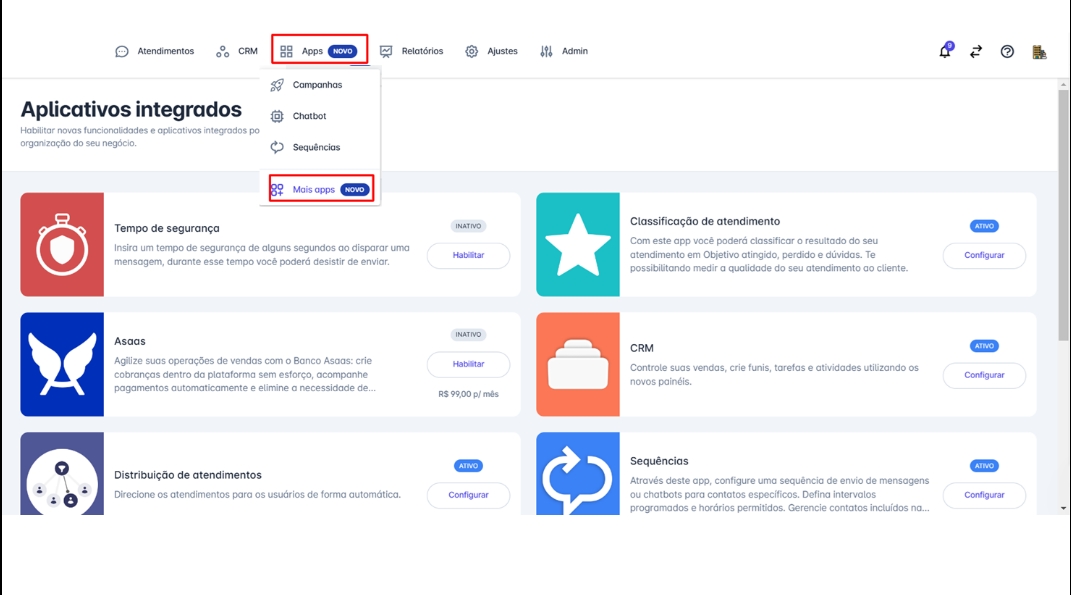Click the company building profile icon

[x=1039, y=52]
